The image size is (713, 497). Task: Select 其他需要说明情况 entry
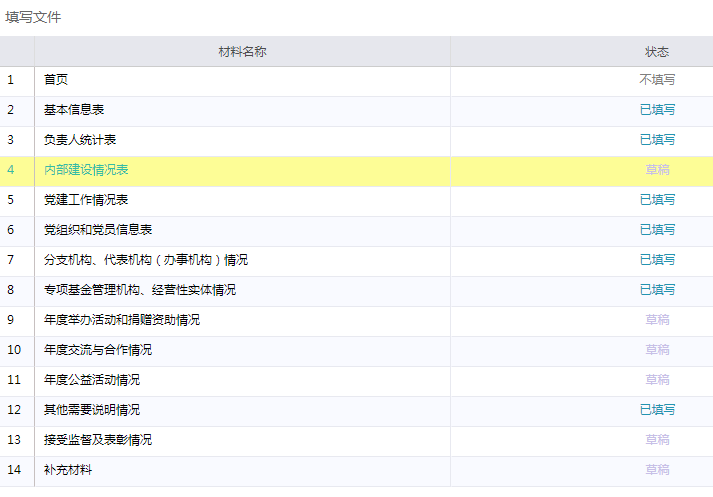click(x=92, y=410)
